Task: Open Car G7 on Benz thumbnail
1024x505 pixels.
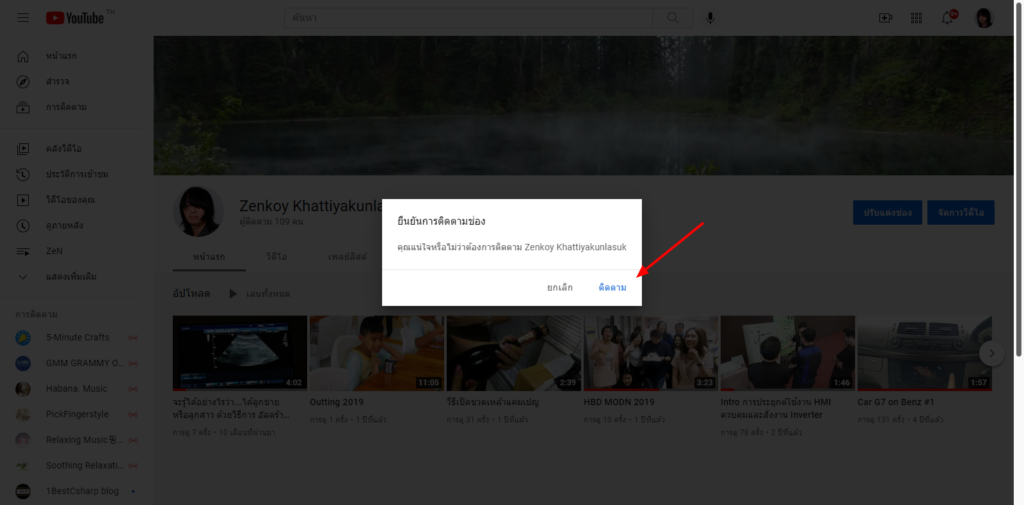Action: [925, 353]
